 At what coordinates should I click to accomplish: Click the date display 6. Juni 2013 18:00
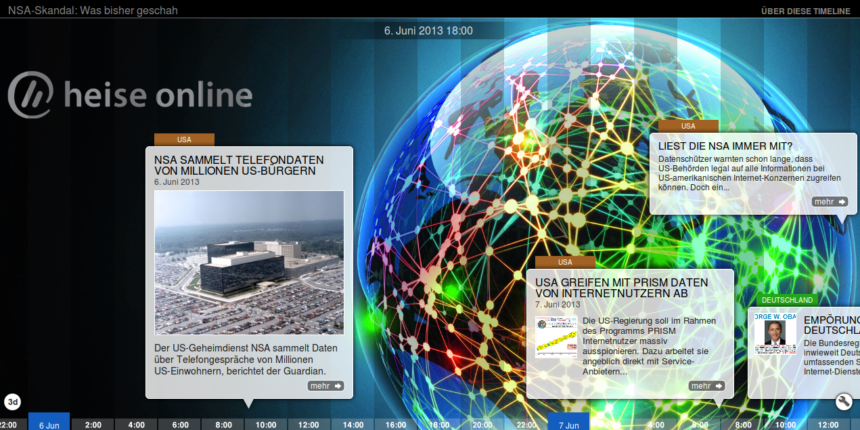tap(429, 31)
